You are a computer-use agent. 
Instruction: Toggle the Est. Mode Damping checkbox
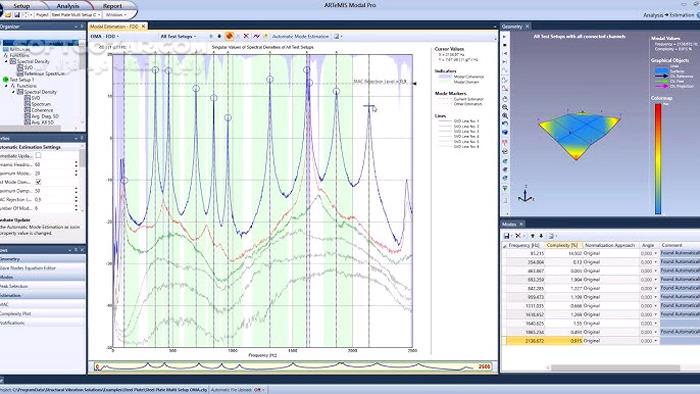click(x=38, y=182)
